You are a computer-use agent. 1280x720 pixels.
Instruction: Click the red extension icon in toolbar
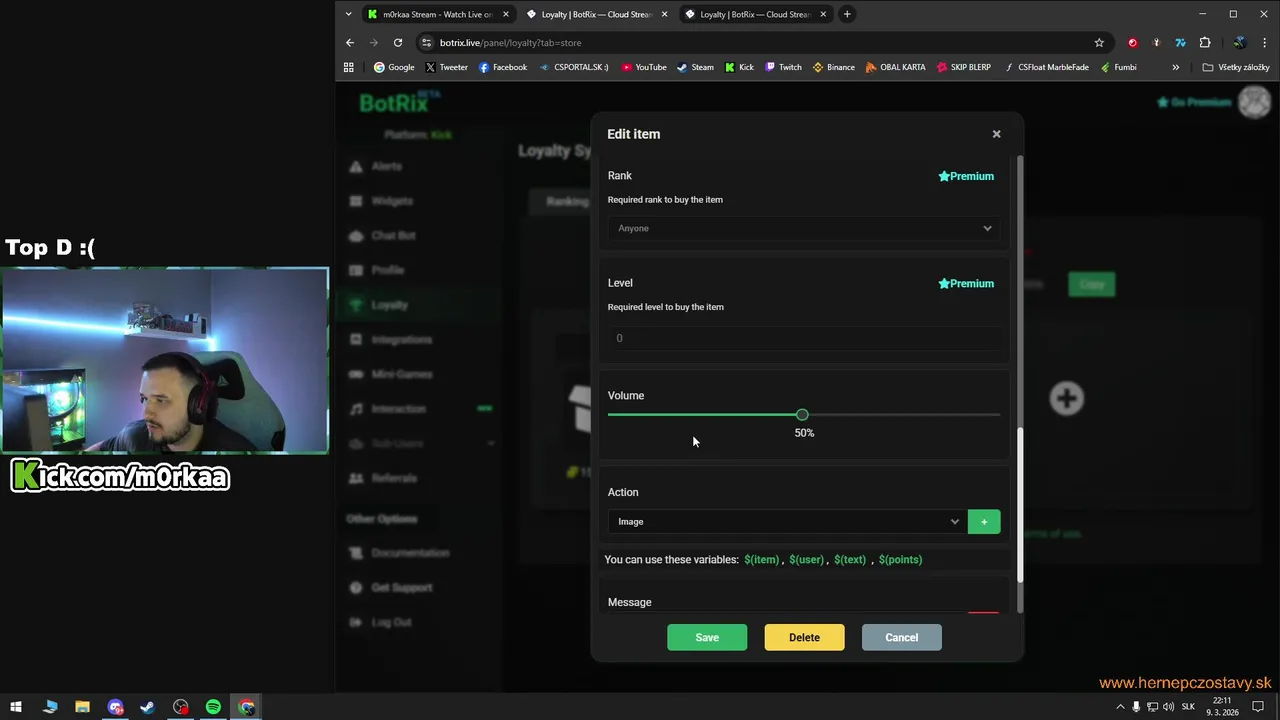(1133, 43)
